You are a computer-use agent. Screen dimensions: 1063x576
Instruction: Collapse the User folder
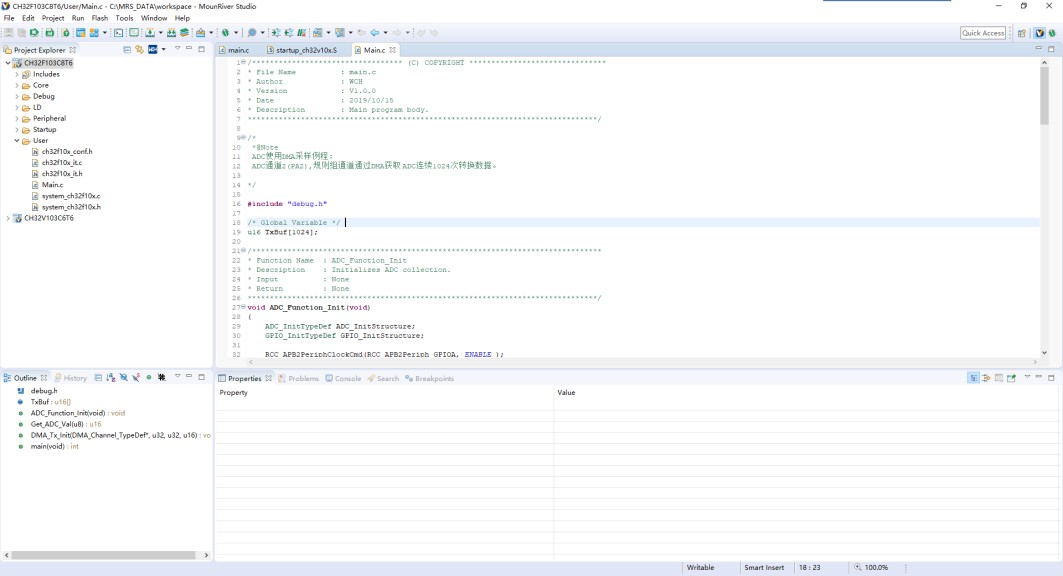pos(17,141)
